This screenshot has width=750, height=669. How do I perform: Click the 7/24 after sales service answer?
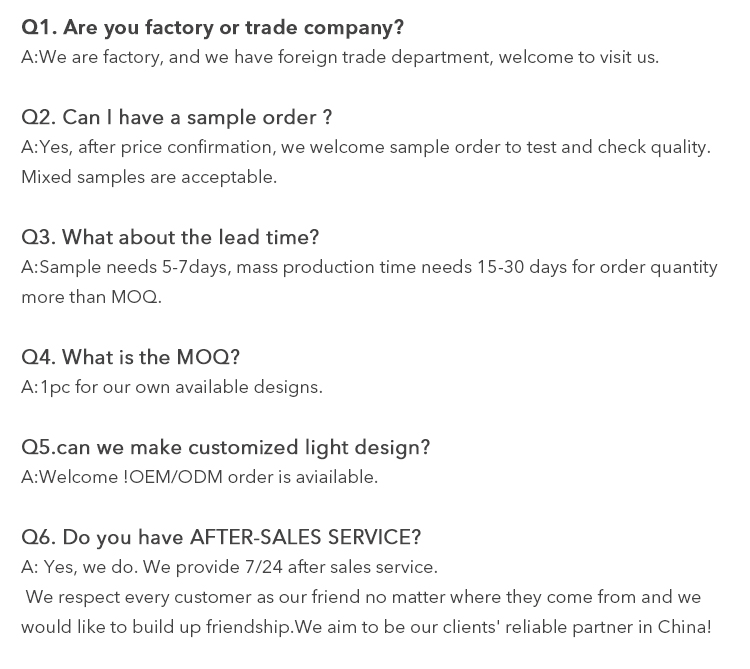tap(229, 567)
